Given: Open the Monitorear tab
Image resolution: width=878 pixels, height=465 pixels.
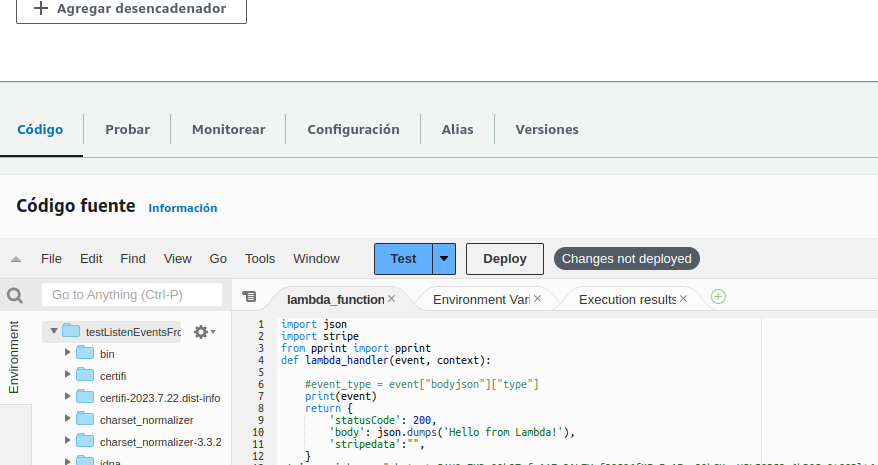Looking at the screenshot, I should click(228, 129).
